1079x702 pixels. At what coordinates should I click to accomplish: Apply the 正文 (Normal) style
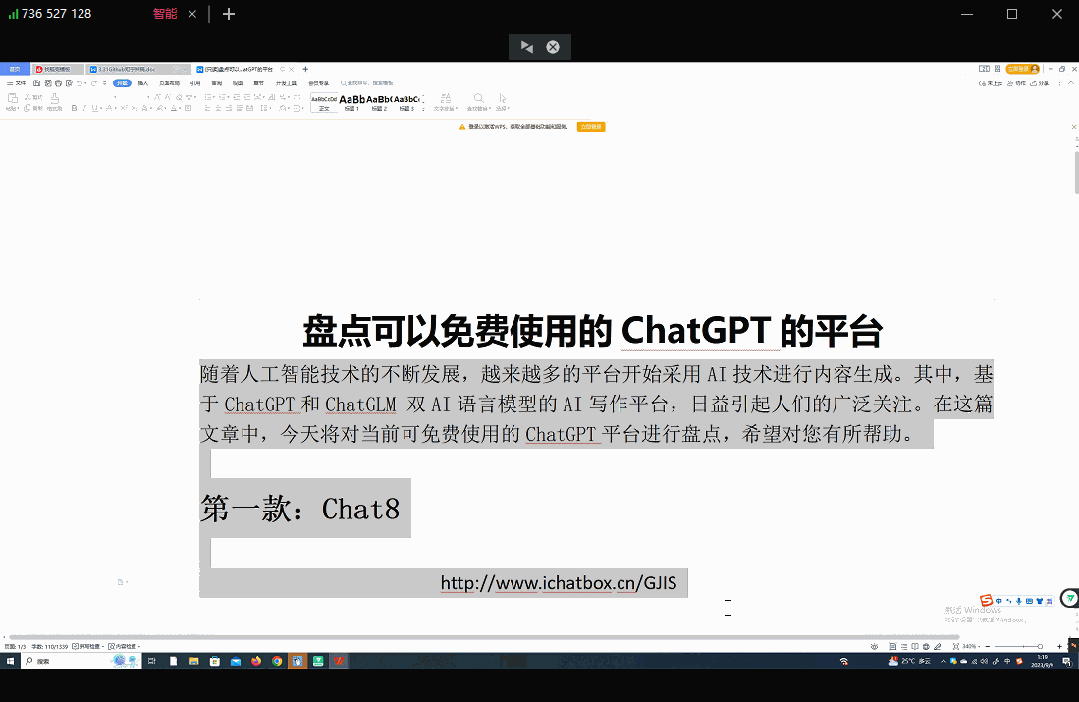tap(324, 102)
